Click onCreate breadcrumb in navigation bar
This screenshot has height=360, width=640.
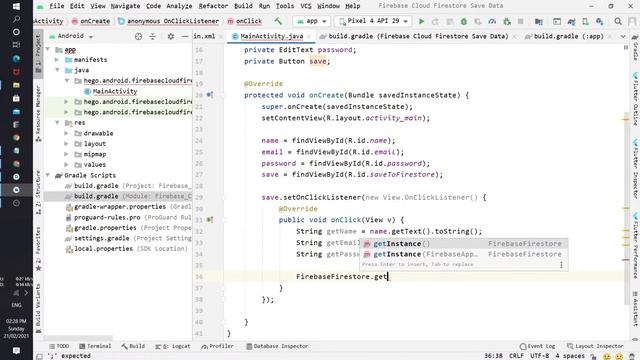click(x=91, y=21)
